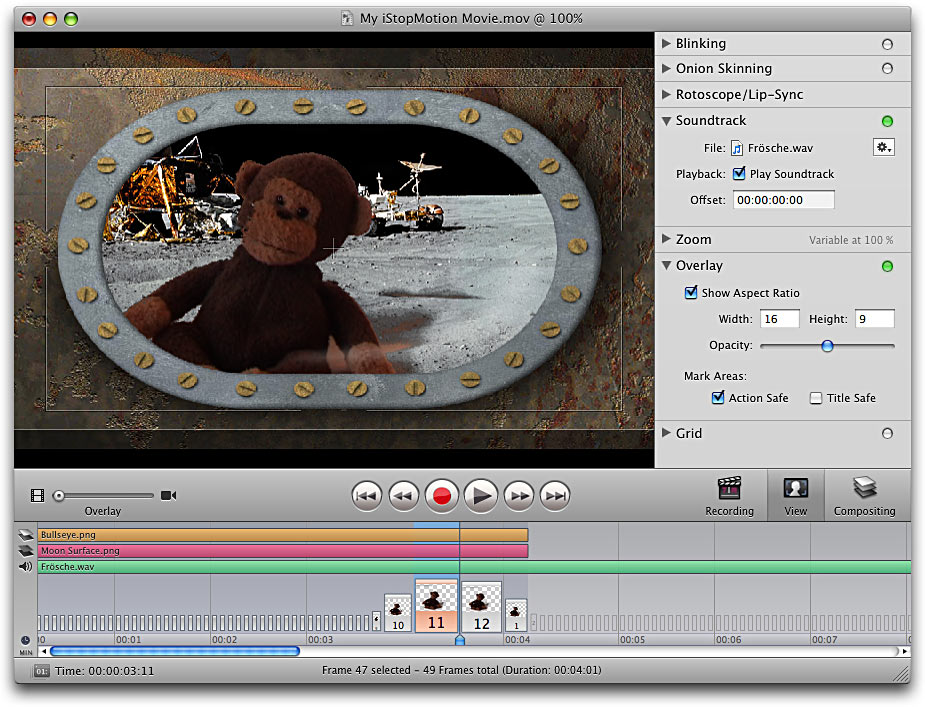Viewport: 925px width, 707px height.
Task: Turn off the Overlay green indicator
Action: (x=887, y=266)
